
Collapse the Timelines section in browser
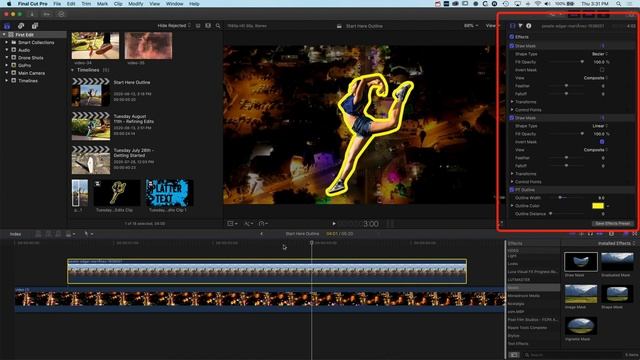[73, 70]
